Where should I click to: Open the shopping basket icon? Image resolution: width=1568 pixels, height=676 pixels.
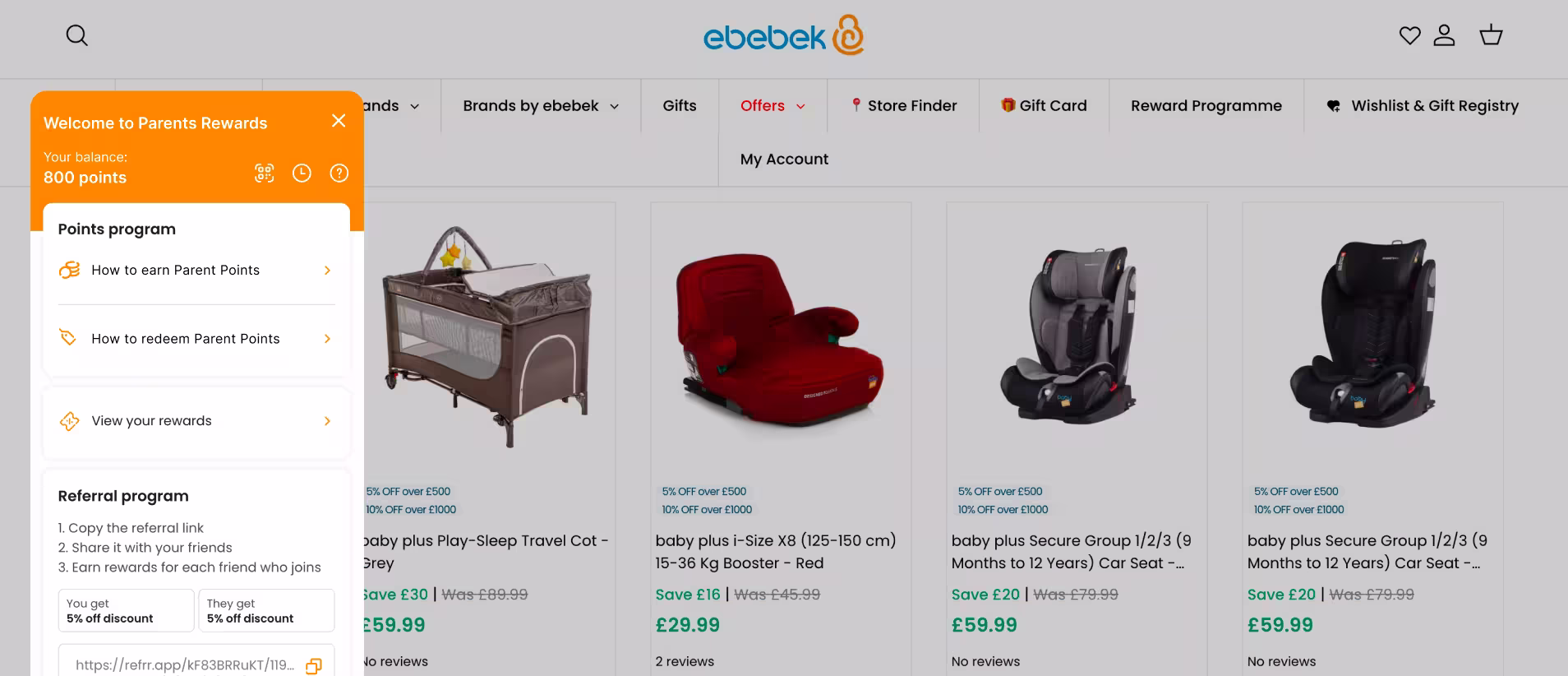pyautogui.click(x=1491, y=35)
